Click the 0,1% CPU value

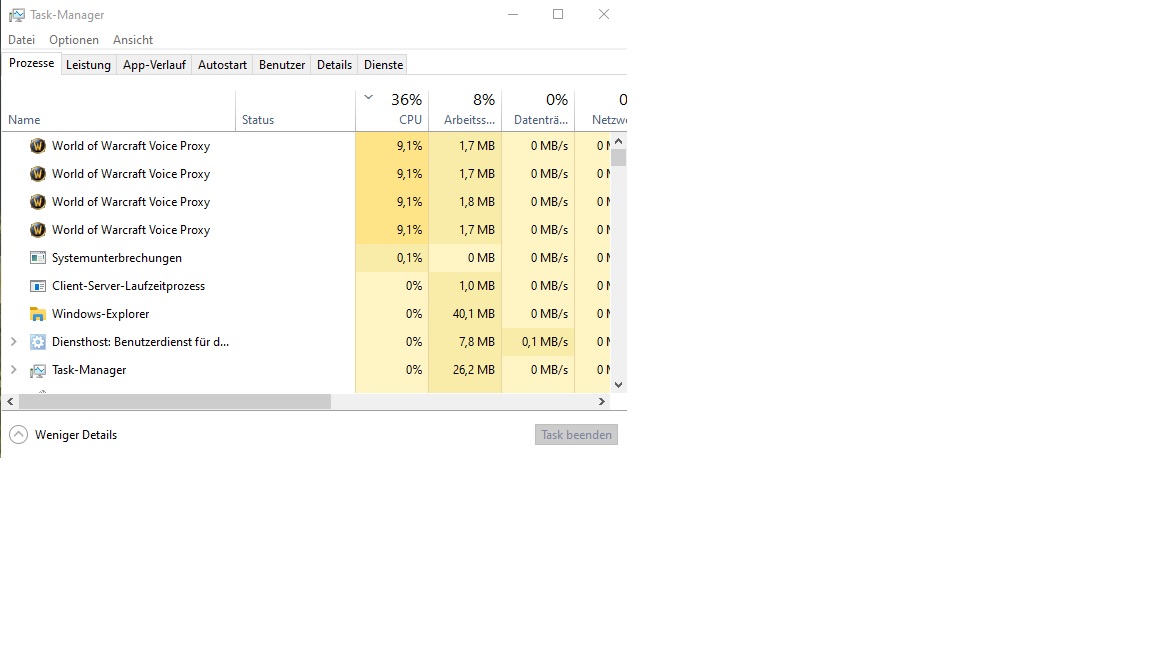click(x=409, y=258)
